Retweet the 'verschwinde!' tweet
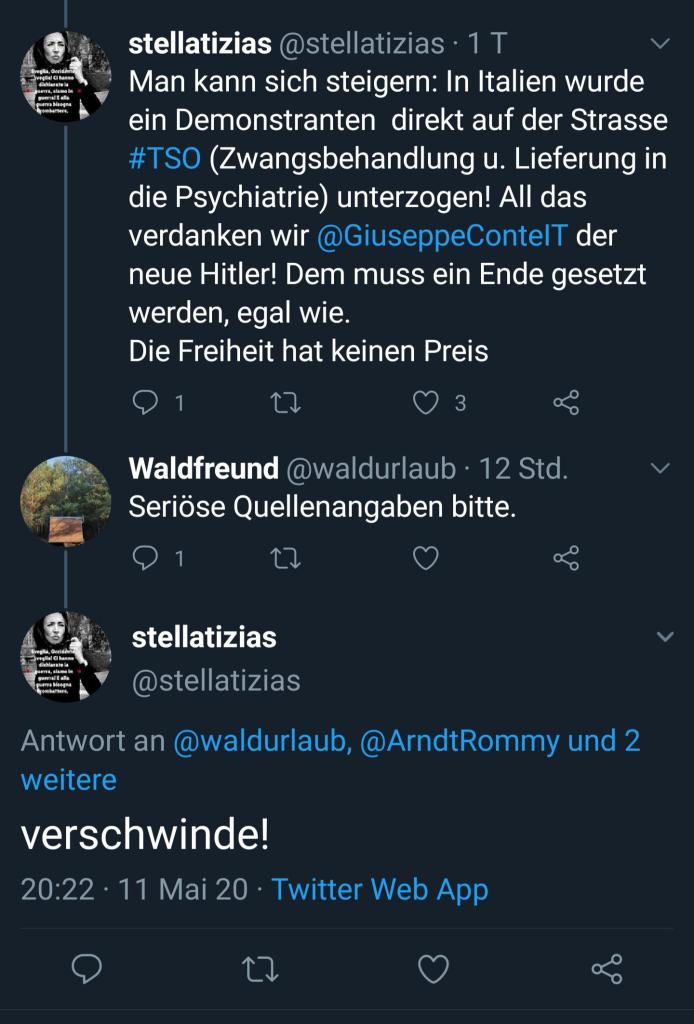694x1024 pixels. tap(260, 968)
